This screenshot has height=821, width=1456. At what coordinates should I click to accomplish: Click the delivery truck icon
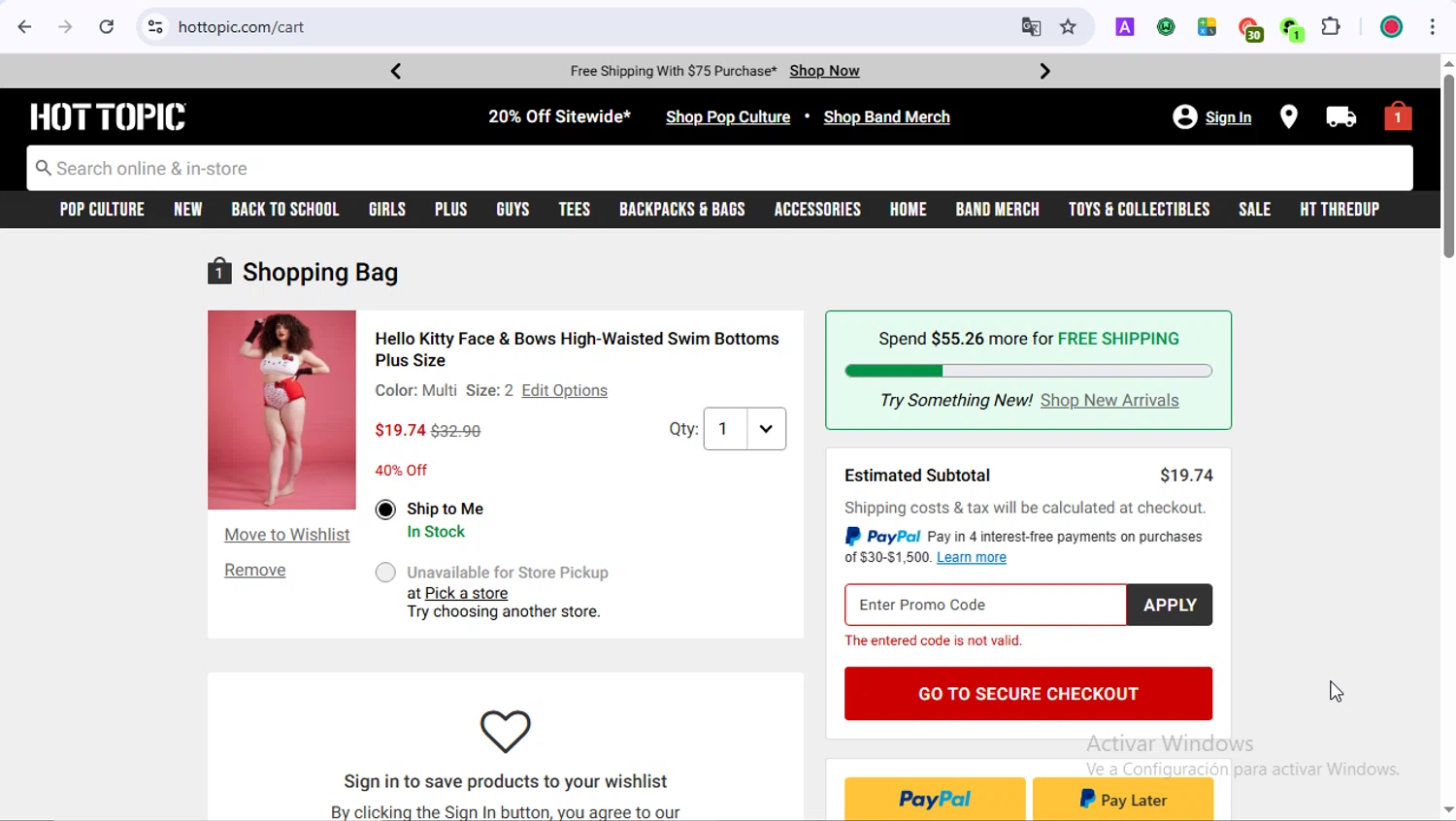point(1340,116)
